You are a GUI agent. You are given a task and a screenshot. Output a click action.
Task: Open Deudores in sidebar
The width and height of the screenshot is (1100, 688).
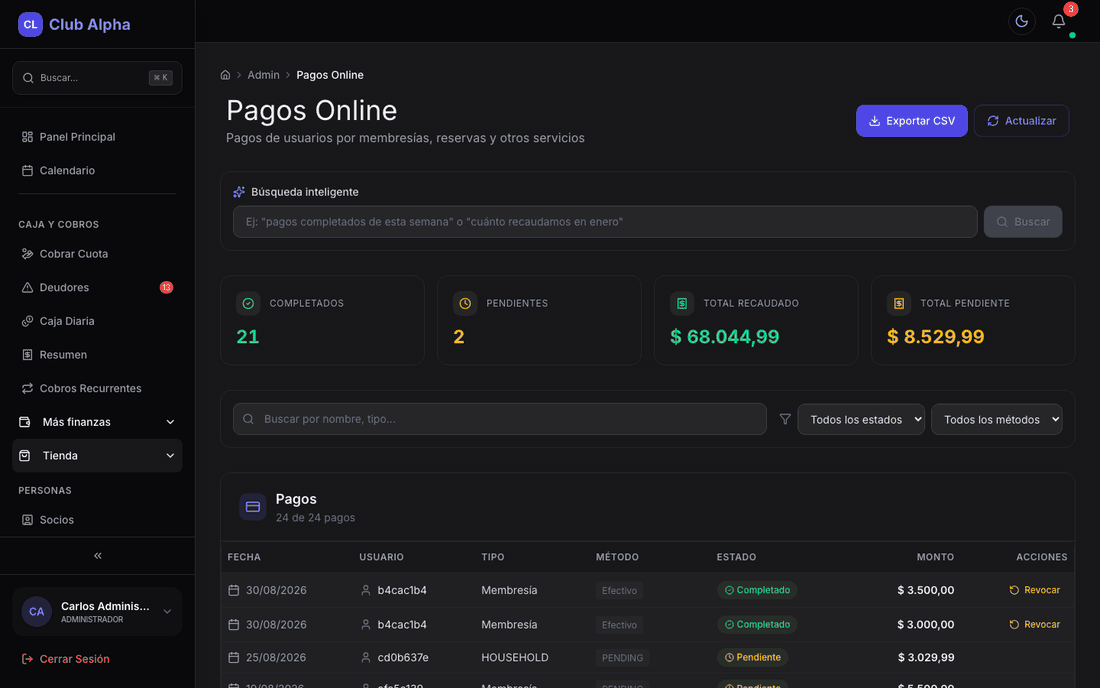(x=97, y=288)
